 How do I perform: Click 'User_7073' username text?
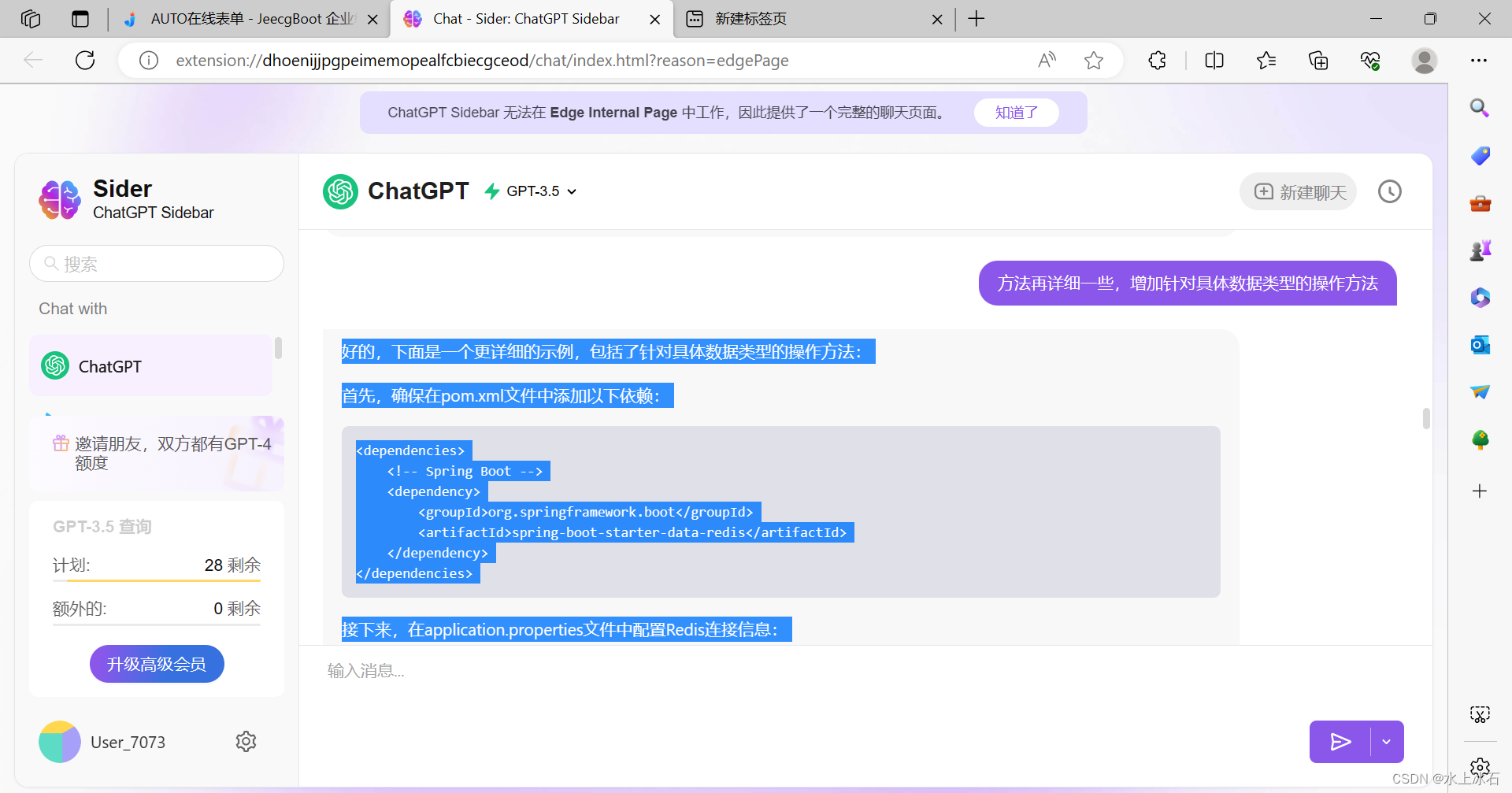coord(128,743)
